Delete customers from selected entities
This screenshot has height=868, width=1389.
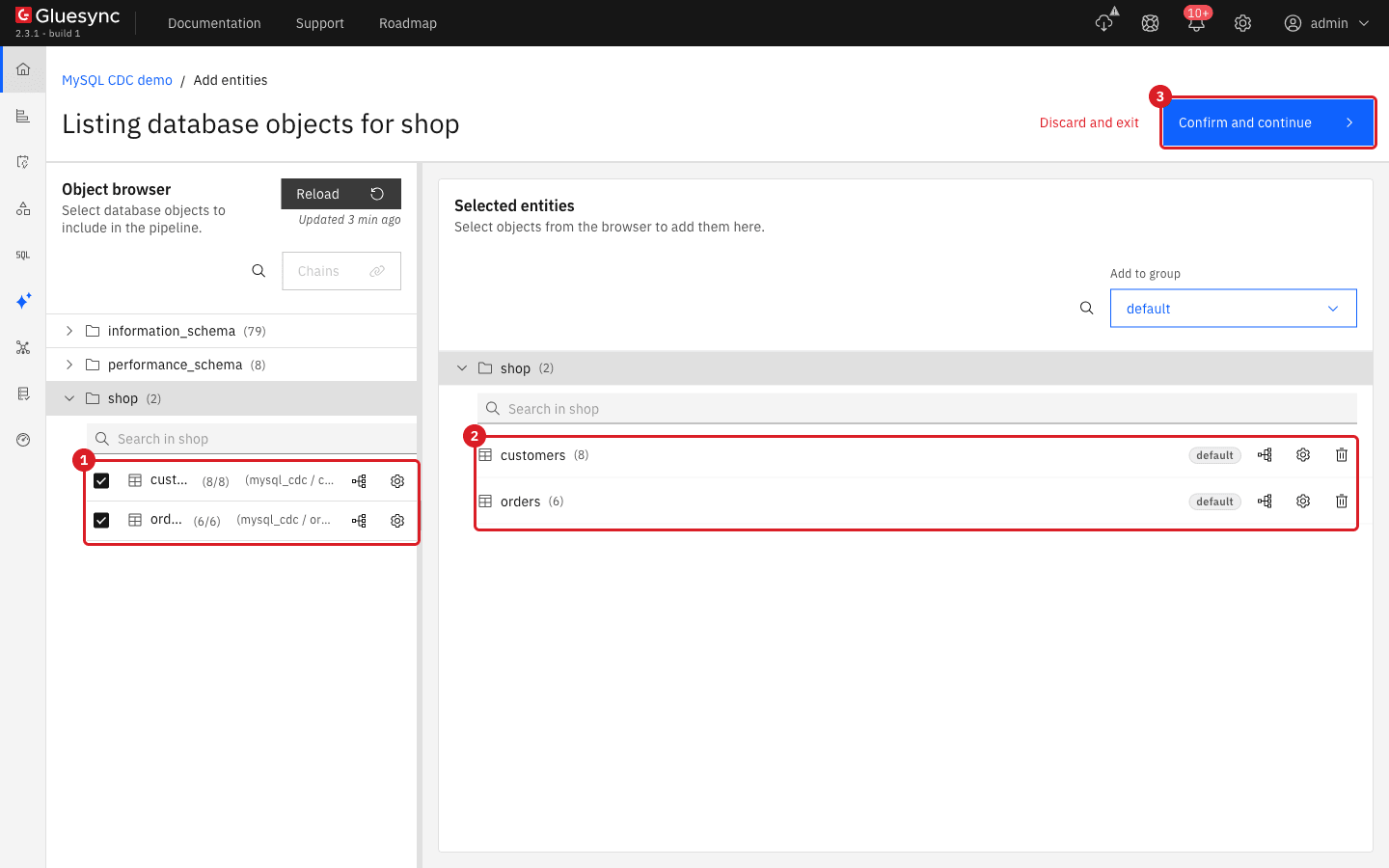click(x=1342, y=455)
